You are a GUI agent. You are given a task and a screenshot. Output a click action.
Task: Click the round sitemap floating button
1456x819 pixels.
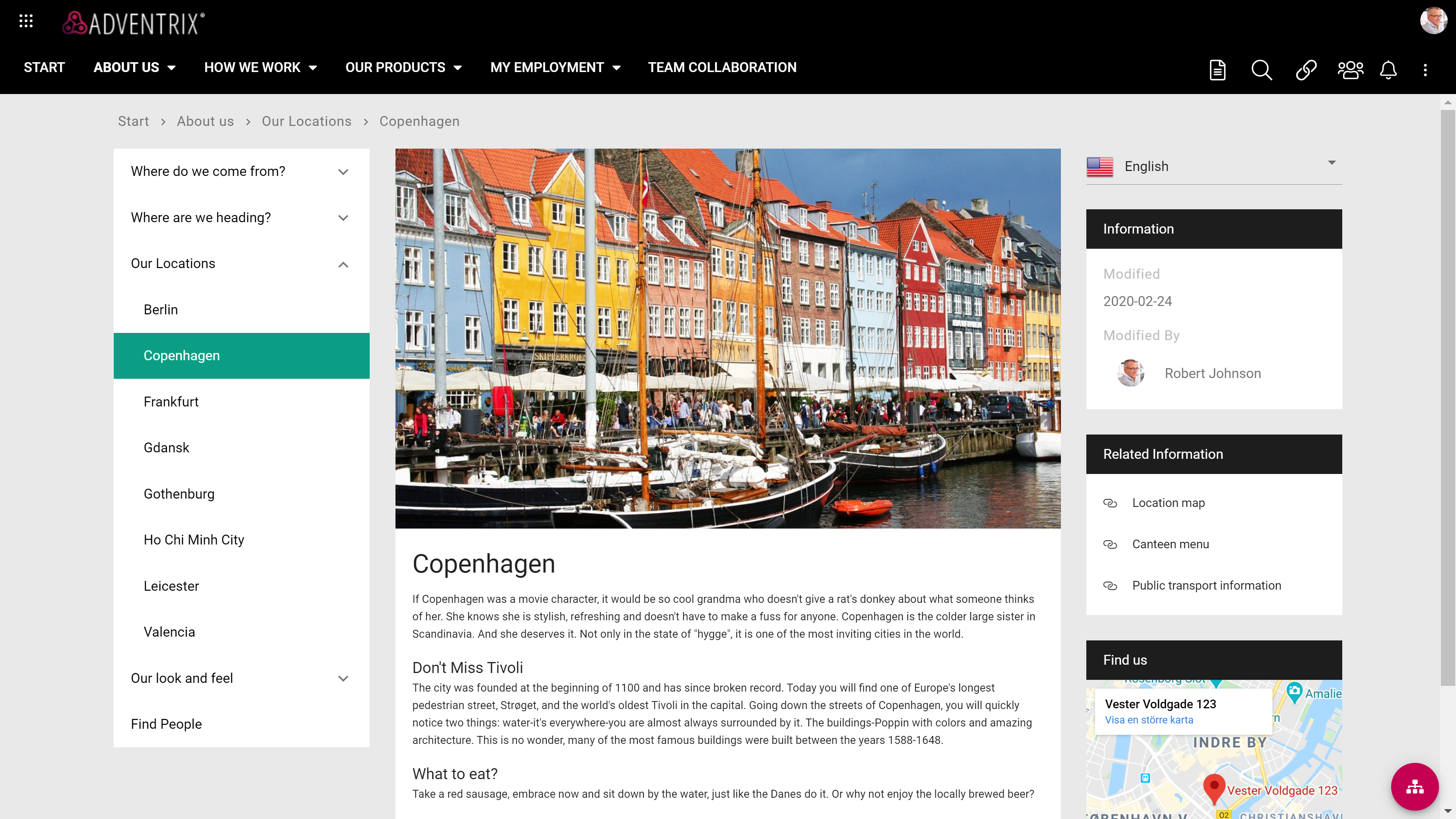coord(1414,786)
